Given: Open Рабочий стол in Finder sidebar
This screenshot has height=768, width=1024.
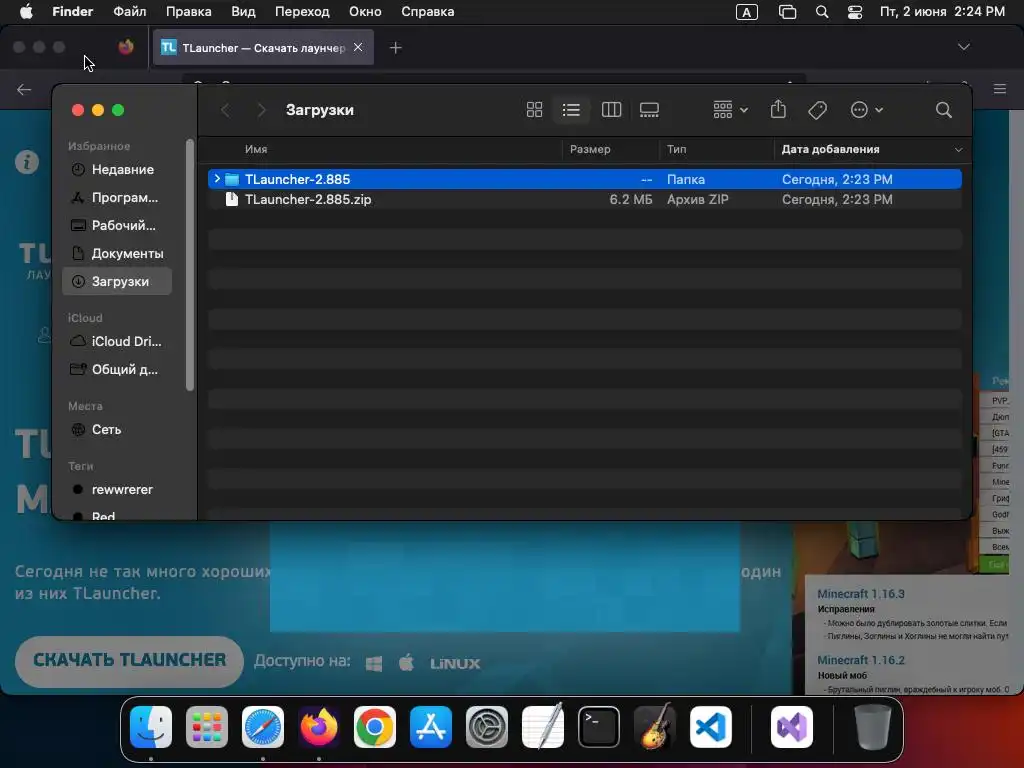Looking at the screenshot, I should (x=117, y=225).
